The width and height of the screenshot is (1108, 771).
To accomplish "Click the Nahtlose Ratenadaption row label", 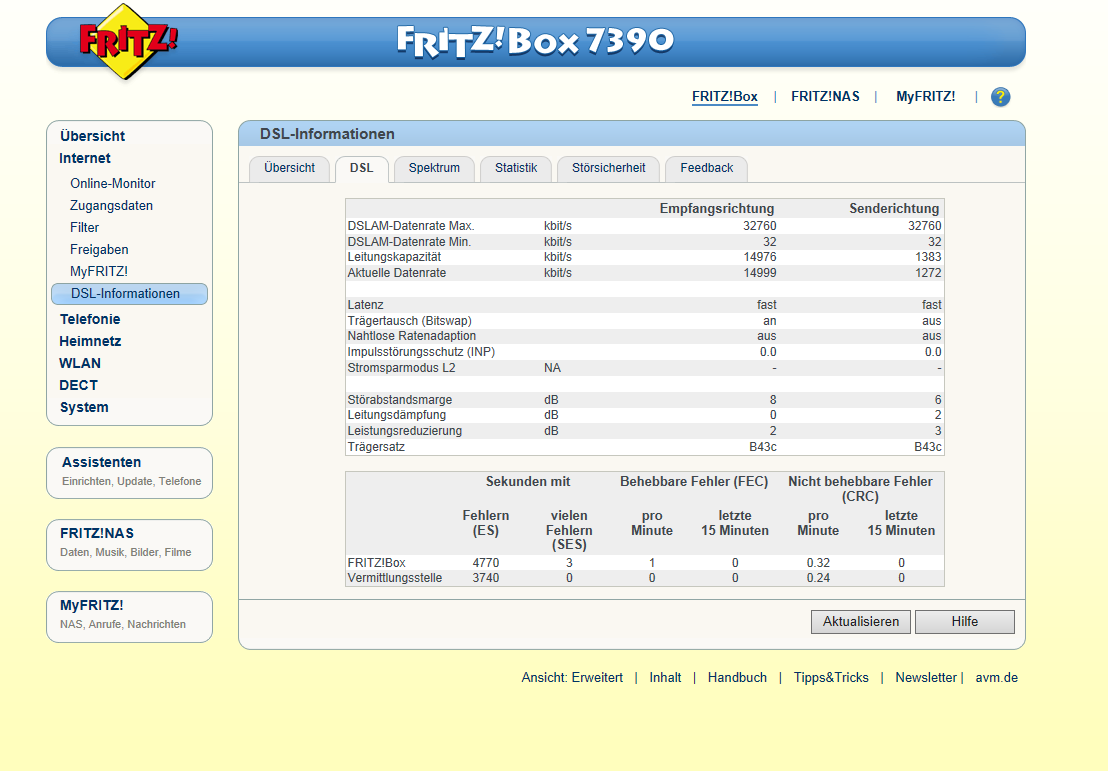I will (411, 336).
